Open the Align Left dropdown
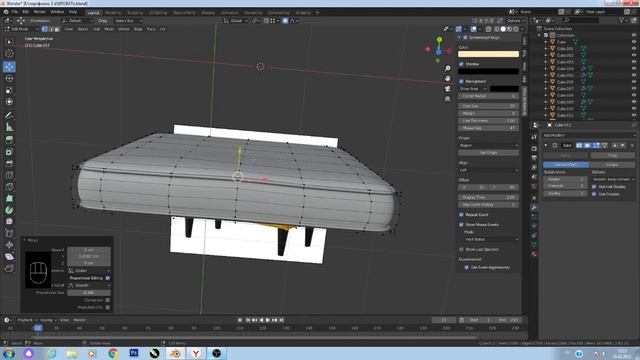This screenshot has width=640, height=360. click(x=489, y=170)
